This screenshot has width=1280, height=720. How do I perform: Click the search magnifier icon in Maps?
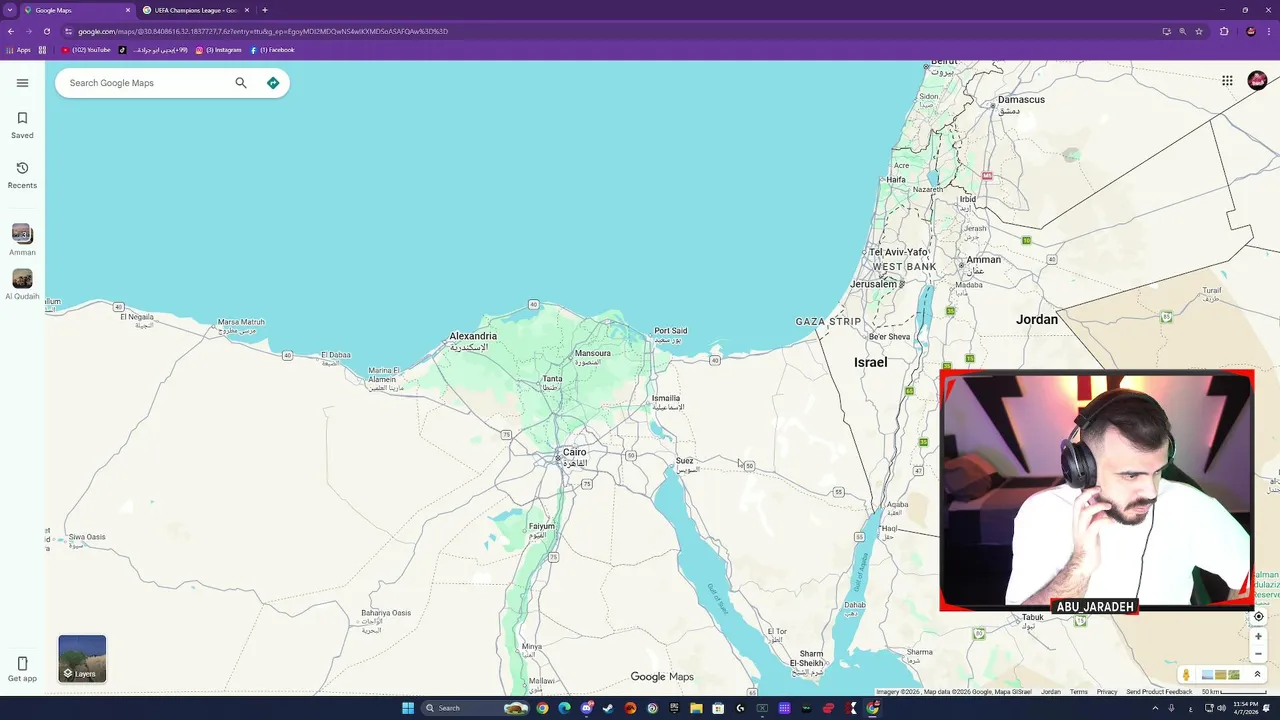241,83
